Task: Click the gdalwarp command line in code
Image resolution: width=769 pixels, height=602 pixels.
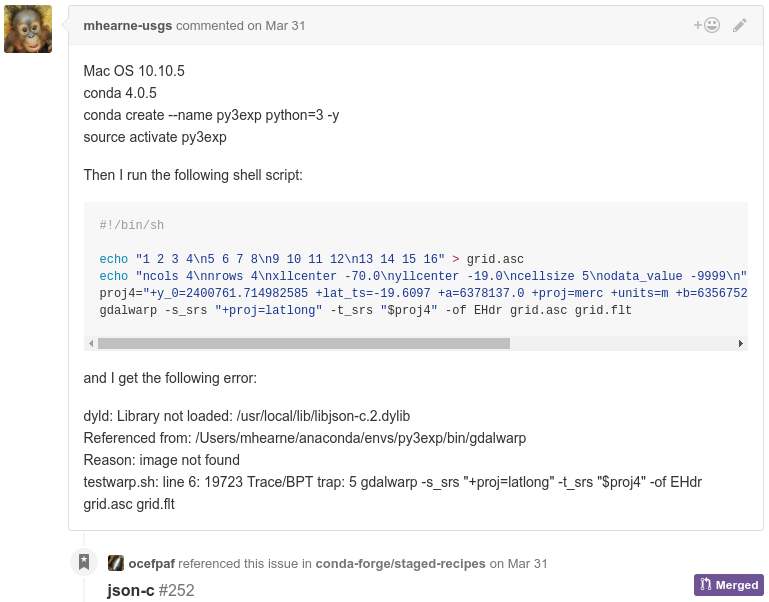Action: coord(365,310)
